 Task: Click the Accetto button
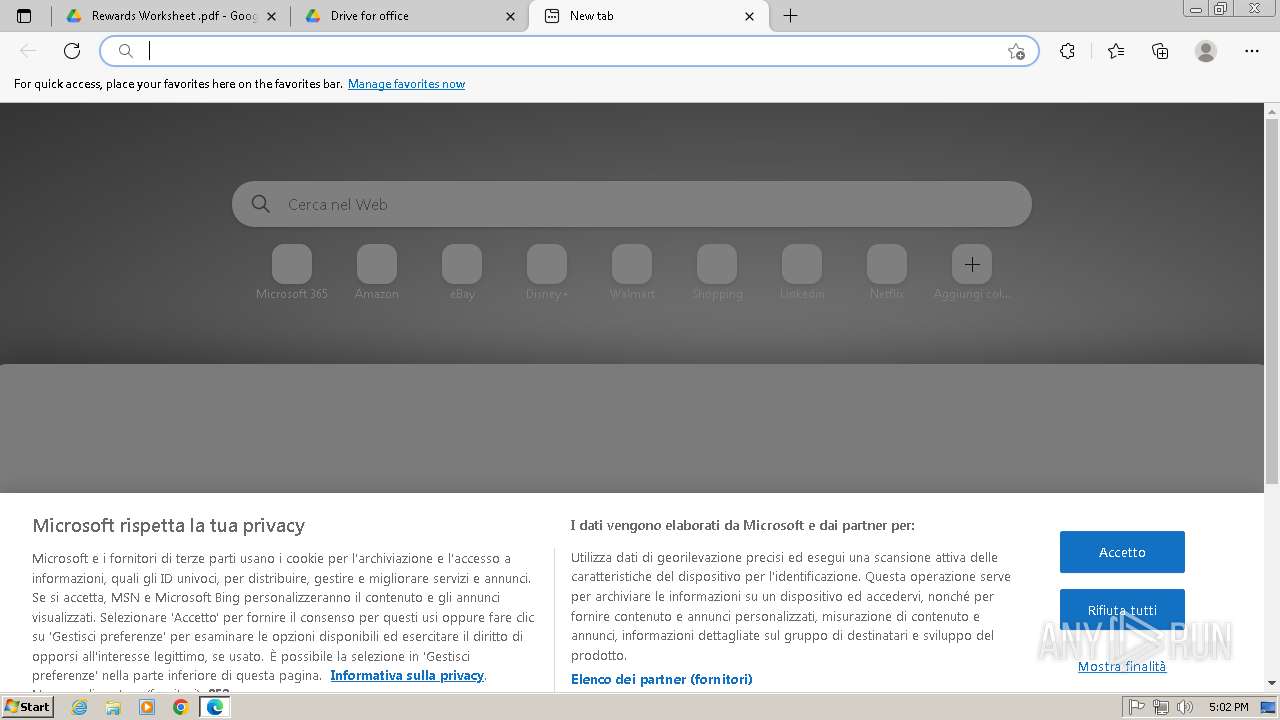click(1122, 552)
